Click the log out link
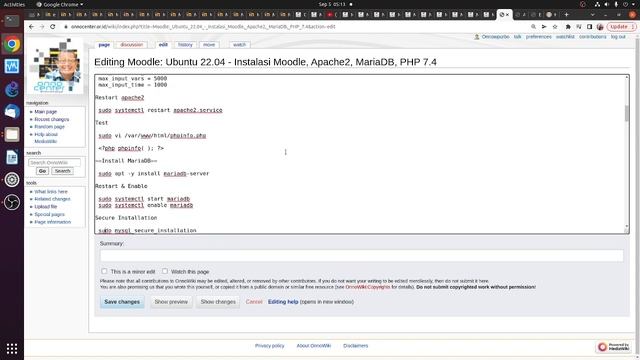The image size is (640, 360). pos(618,37)
